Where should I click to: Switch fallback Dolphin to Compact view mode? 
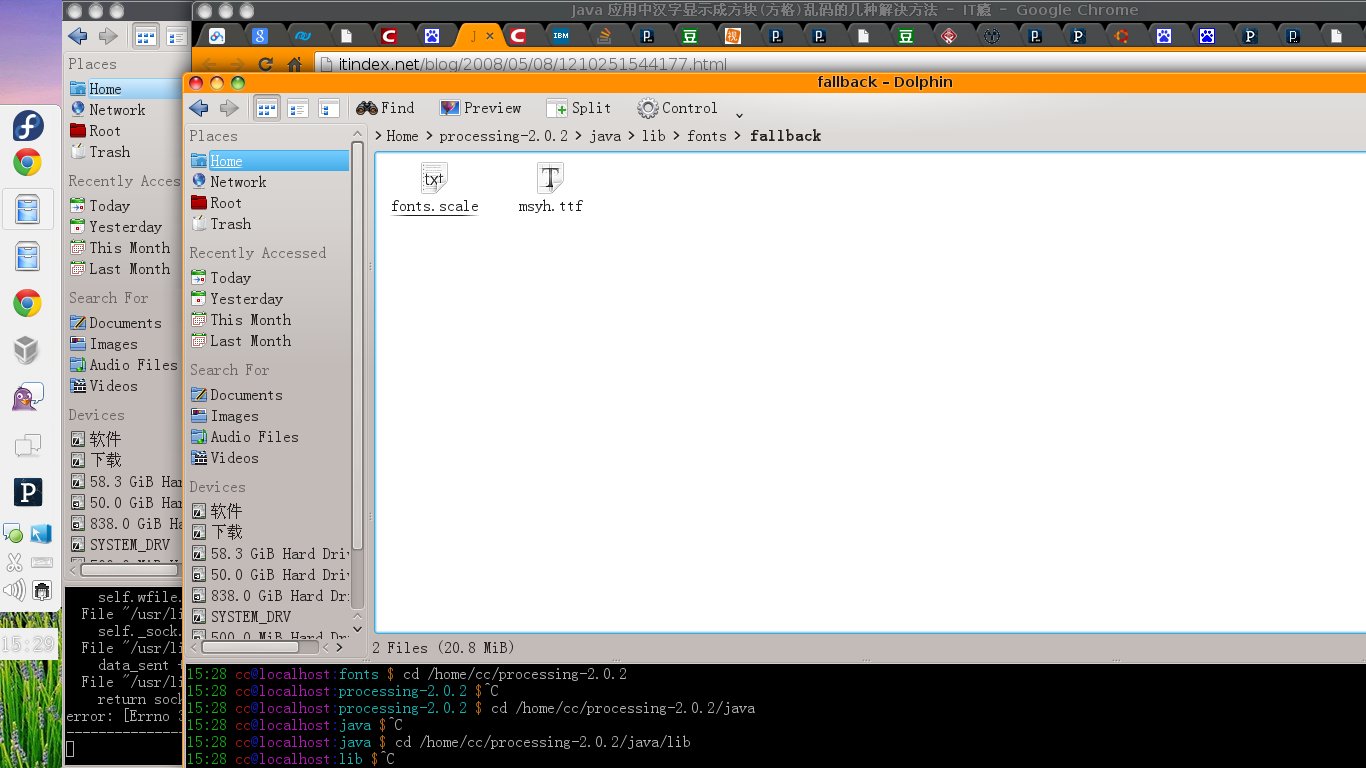point(298,108)
